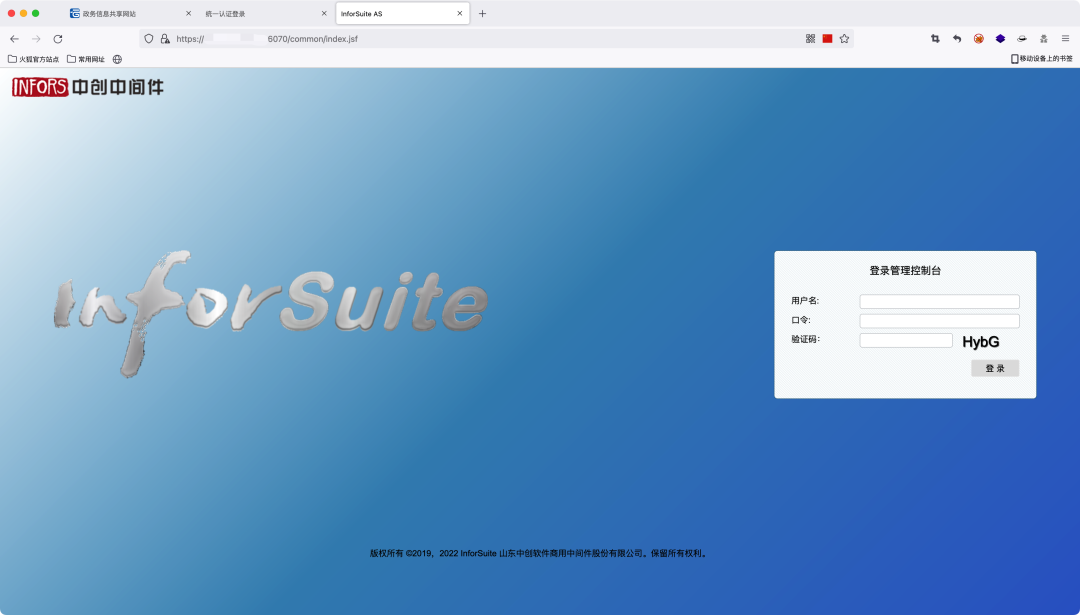Bookmark this page with the star icon
The width and height of the screenshot is (1080, 615).
tap(844, 39)
